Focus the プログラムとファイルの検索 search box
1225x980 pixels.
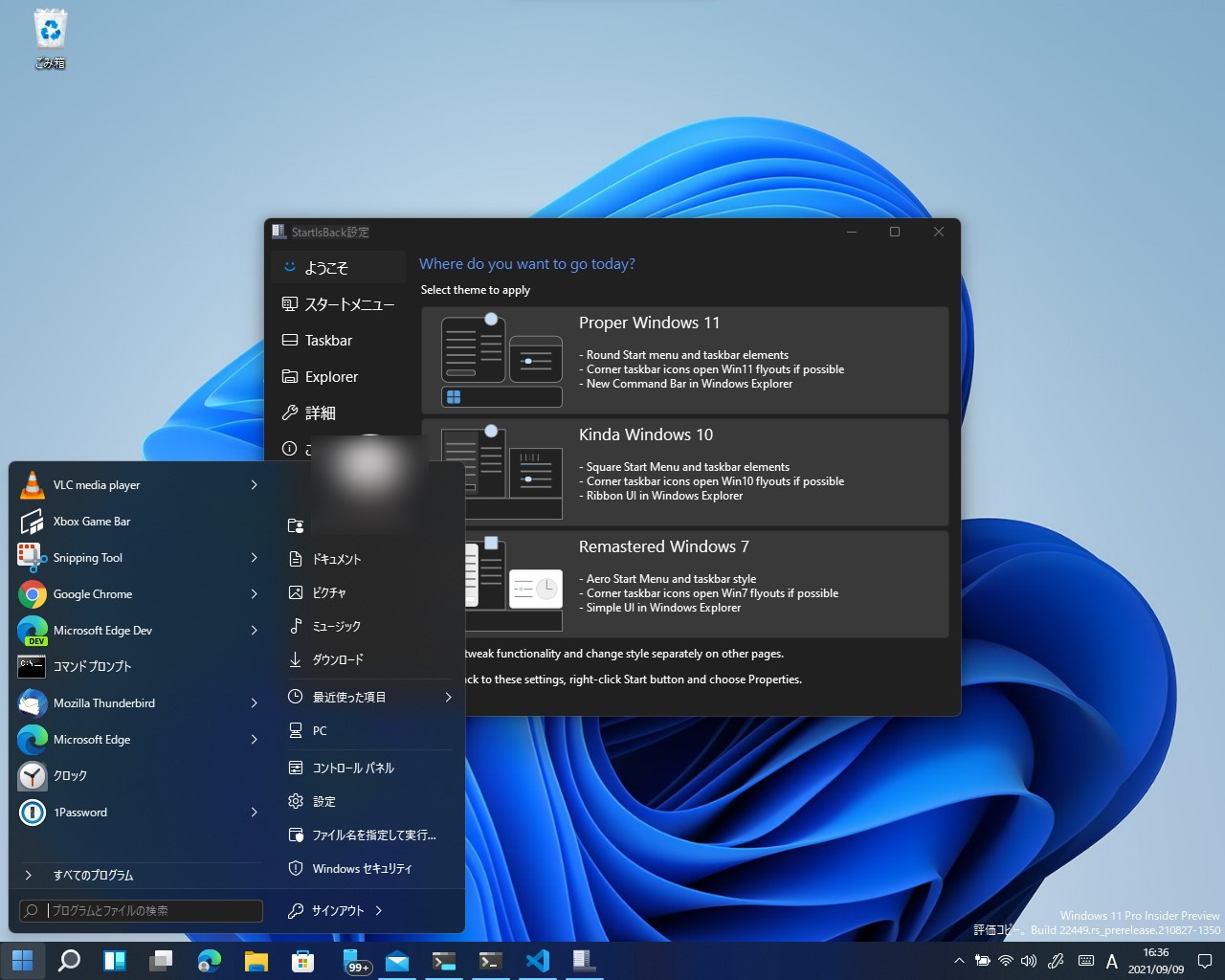tap(142, 911)
